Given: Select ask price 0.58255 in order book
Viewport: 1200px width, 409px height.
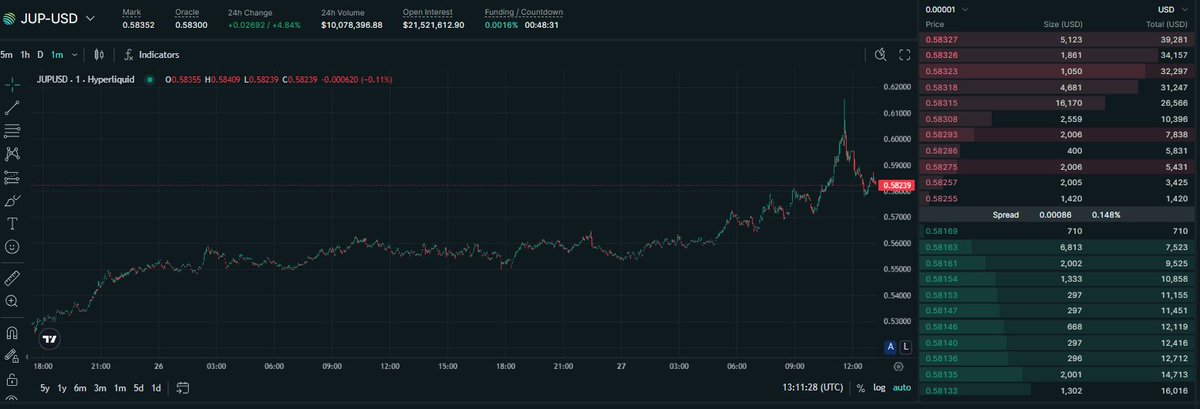Looking at the screenshot, I should click(x=941, y=199).
